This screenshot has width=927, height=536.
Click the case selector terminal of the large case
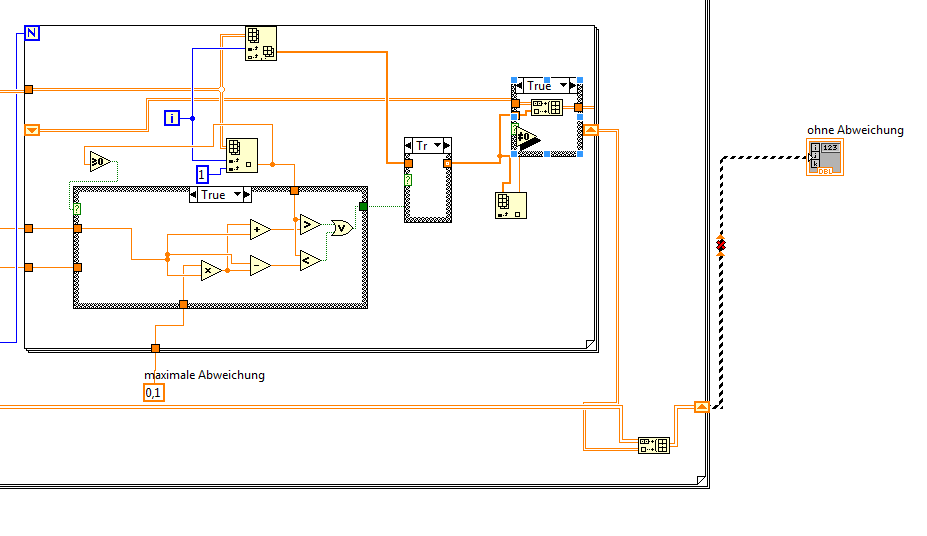tap(77, 209)
